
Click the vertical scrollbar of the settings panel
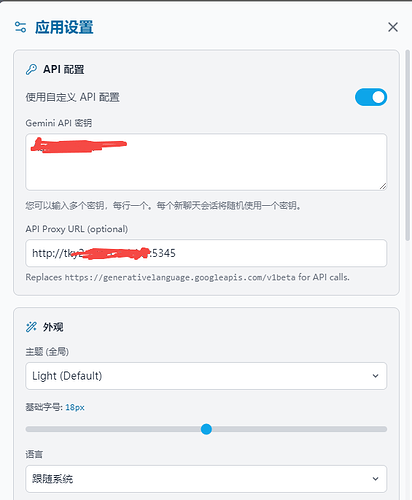(408, 145)
